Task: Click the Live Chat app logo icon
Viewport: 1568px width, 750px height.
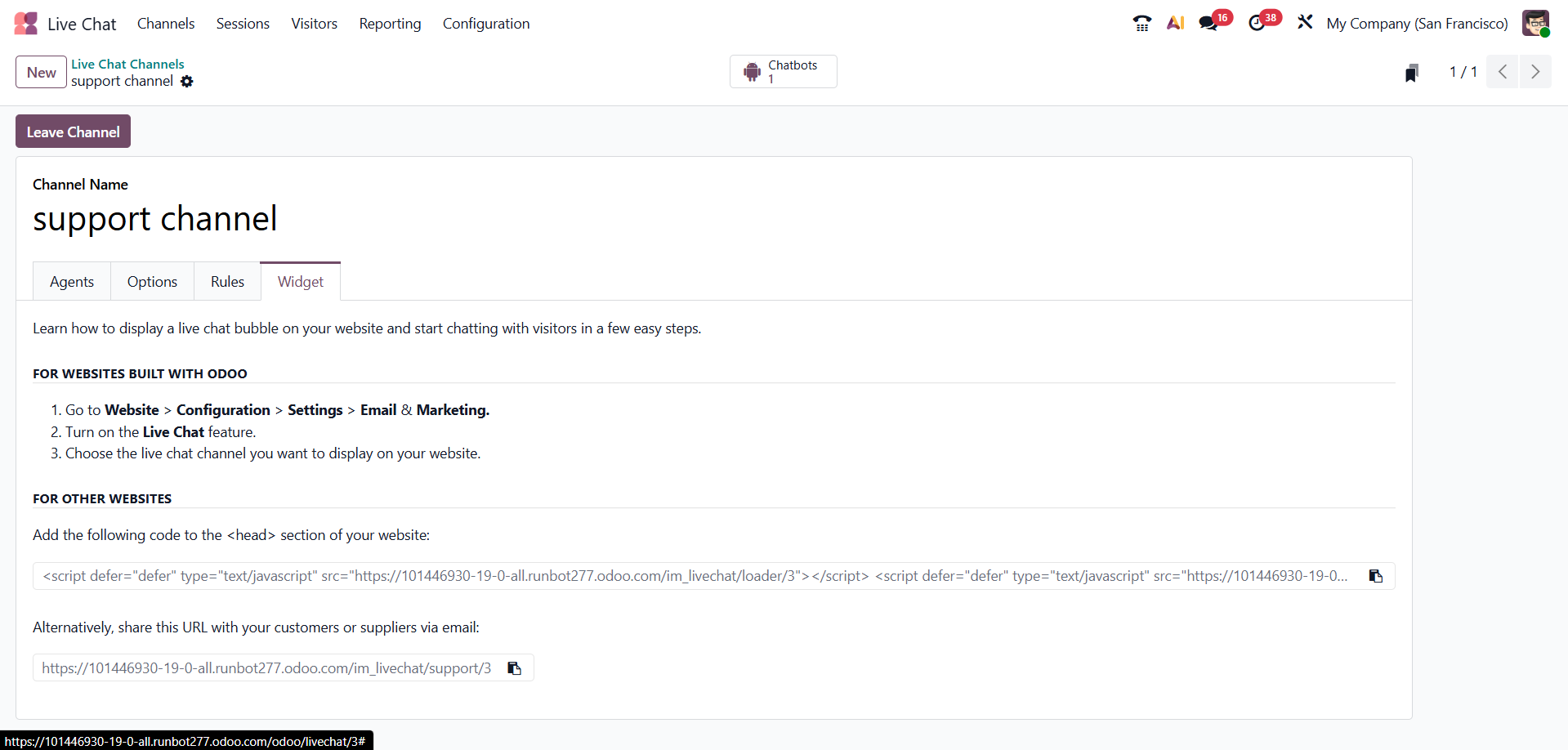Action: (26, 24)
